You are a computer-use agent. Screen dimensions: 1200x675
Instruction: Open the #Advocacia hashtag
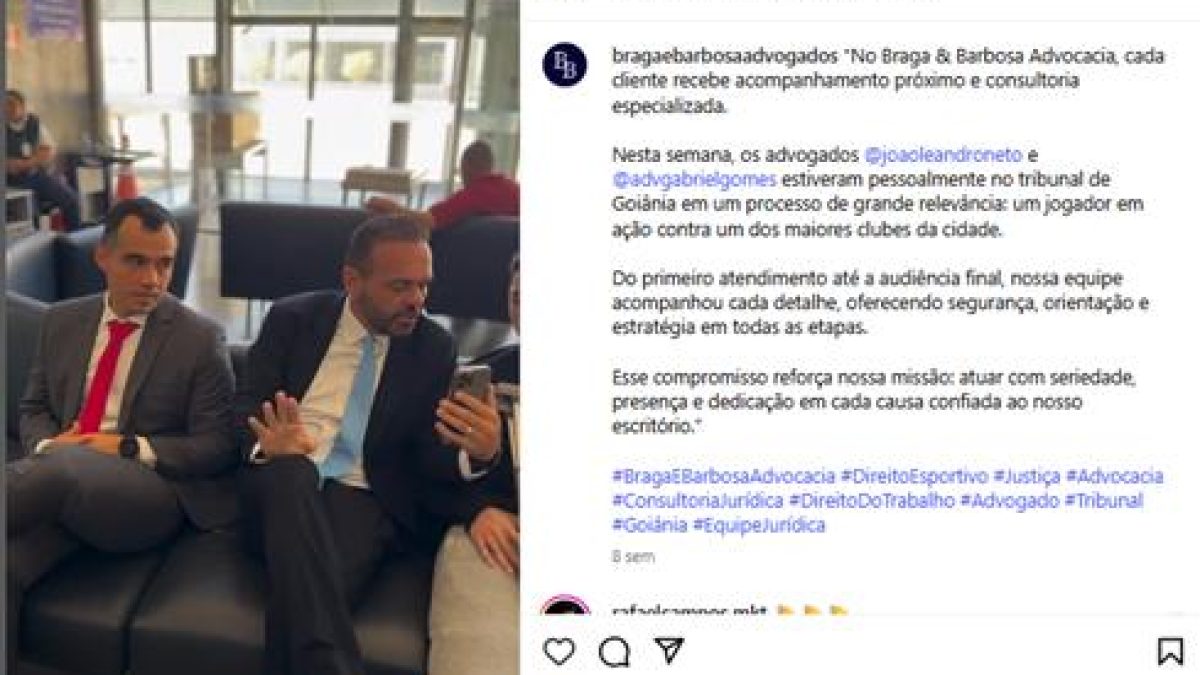click(1114, 476)
